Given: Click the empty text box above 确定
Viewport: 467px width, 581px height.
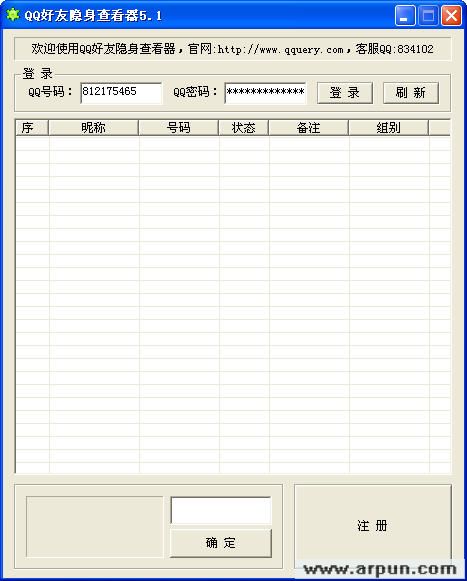Looking at the screenshot, I should click(x=221, y=511).
